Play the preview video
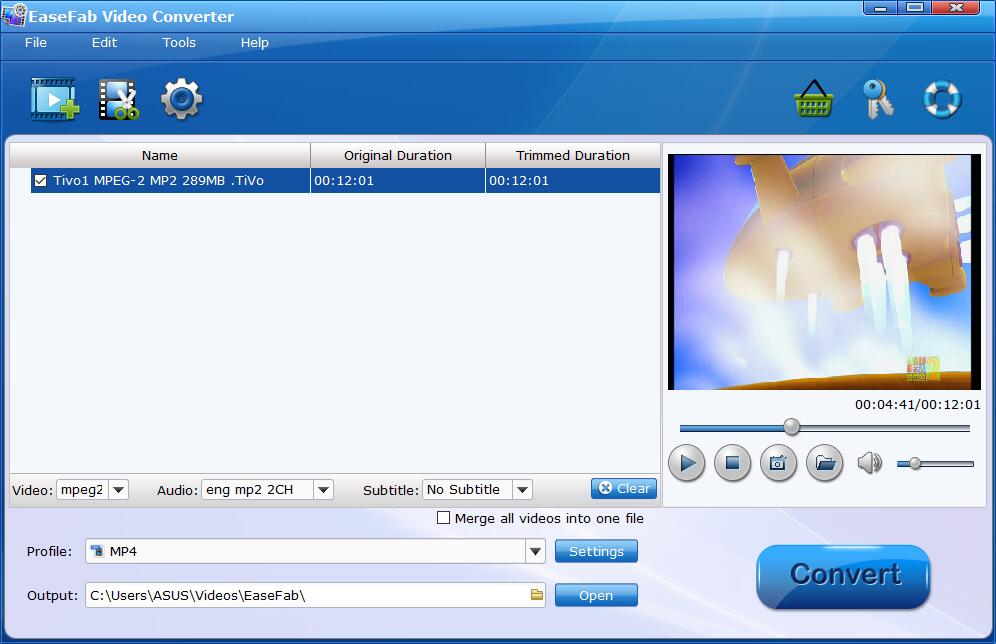This screenshot has width=996, height=644. pos(687,463)
